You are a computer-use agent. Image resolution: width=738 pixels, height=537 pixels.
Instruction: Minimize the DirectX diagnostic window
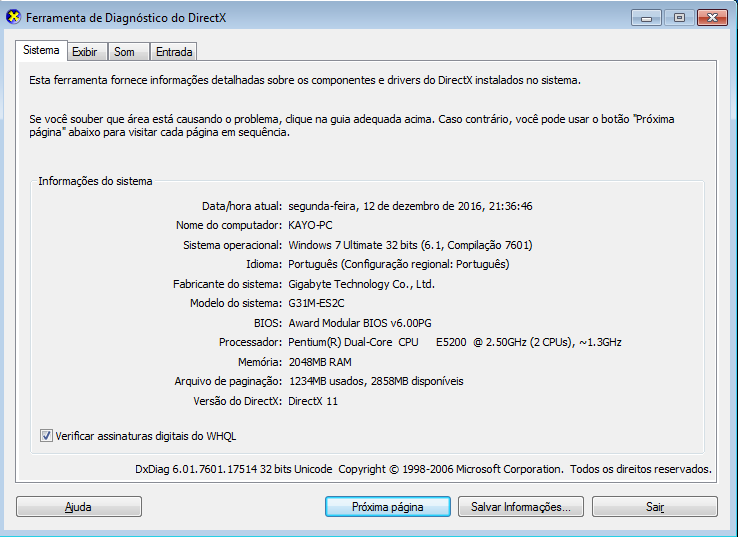point(646,18)
